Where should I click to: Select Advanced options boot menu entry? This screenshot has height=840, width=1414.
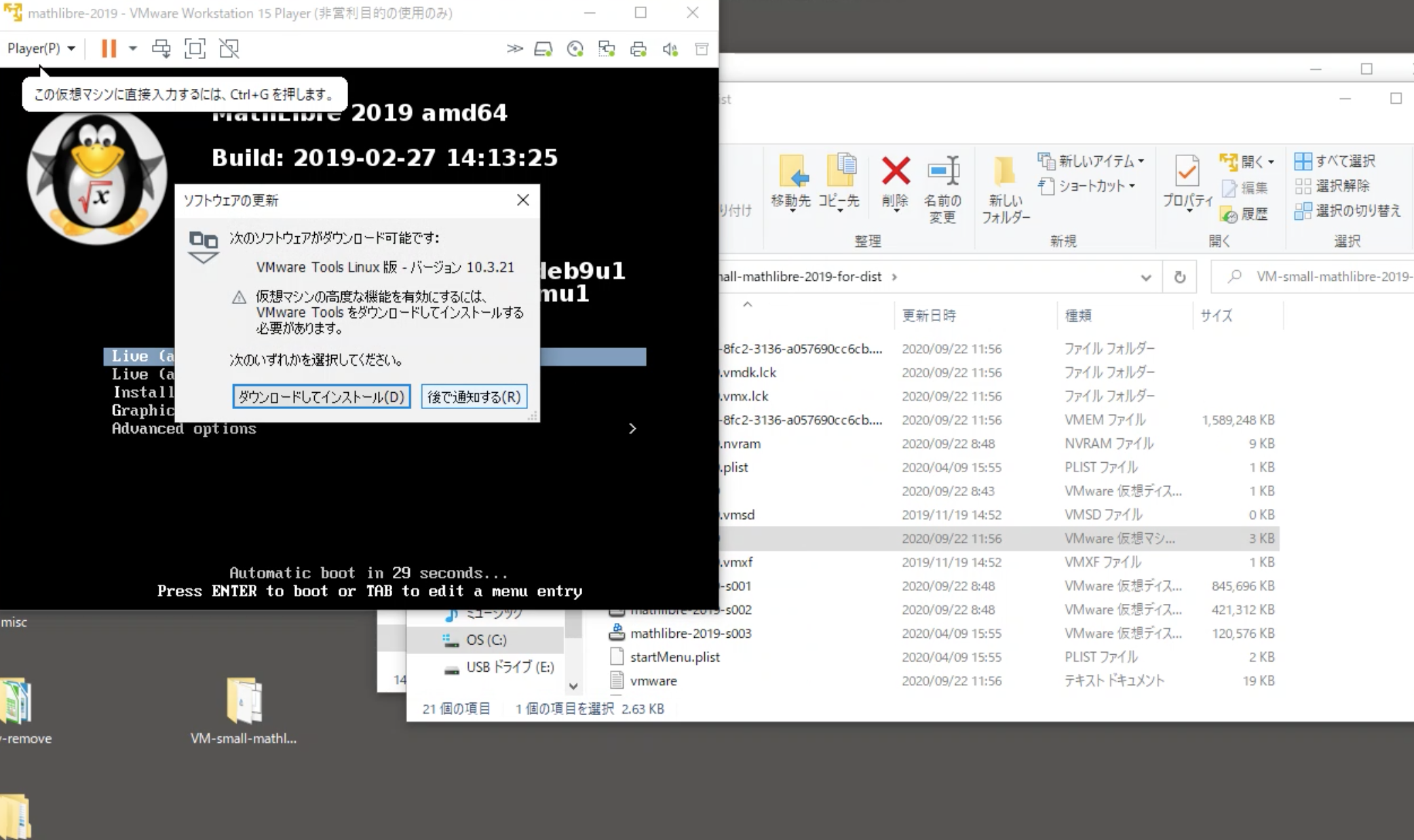(184, 429)
